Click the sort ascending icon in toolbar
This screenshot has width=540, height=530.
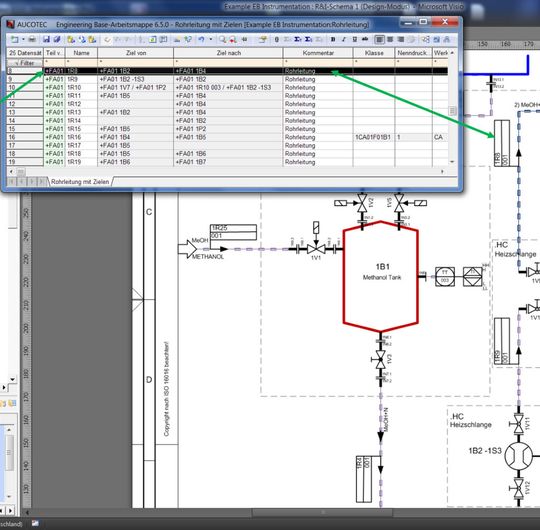pos(141,40)
